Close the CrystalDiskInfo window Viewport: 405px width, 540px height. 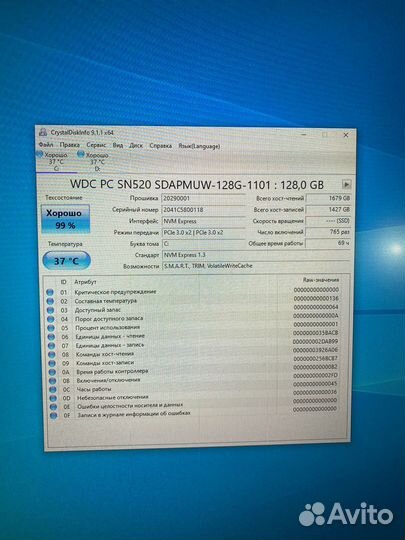coord(346,135)
